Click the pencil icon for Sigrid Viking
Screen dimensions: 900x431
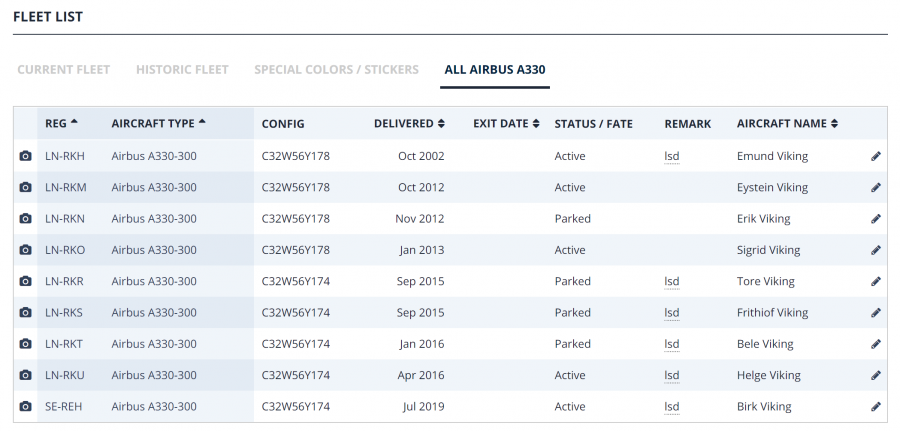tap(876, 250)
